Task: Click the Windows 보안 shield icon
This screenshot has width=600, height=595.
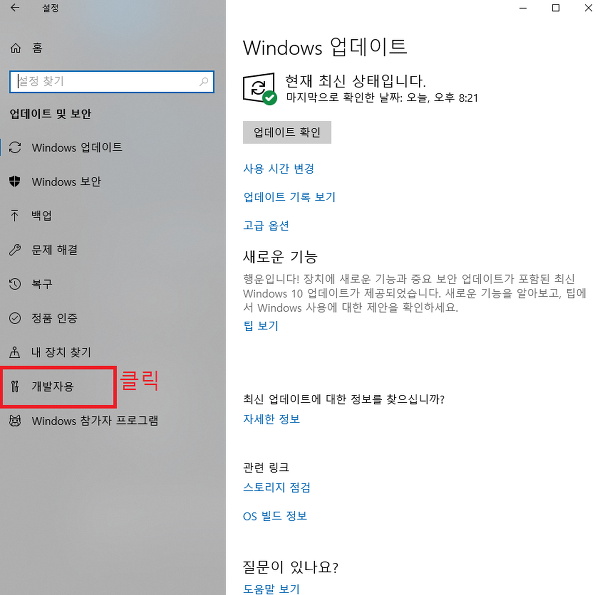Action: click(15, 181)
